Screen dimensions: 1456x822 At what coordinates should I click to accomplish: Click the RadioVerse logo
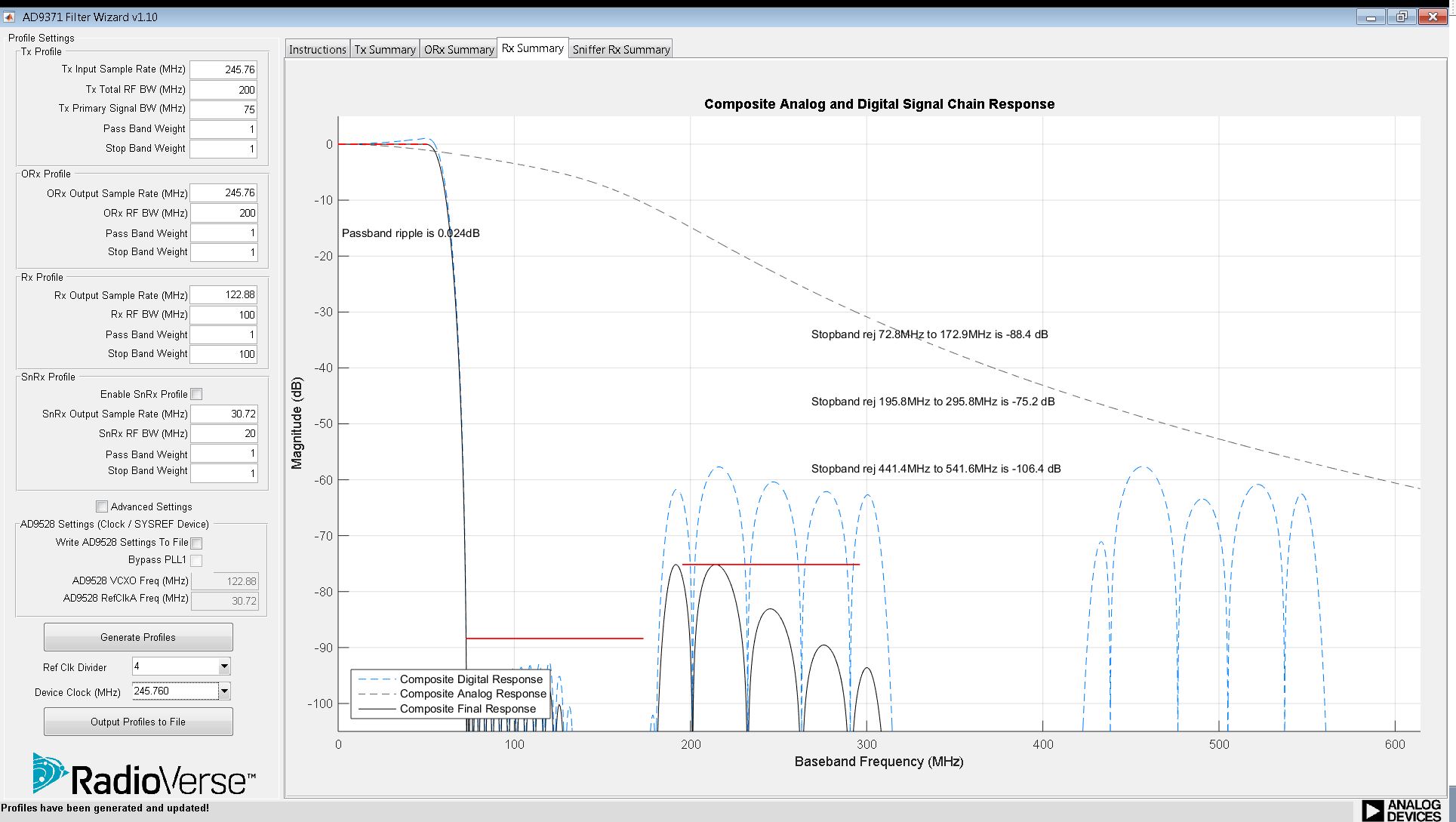143,775
